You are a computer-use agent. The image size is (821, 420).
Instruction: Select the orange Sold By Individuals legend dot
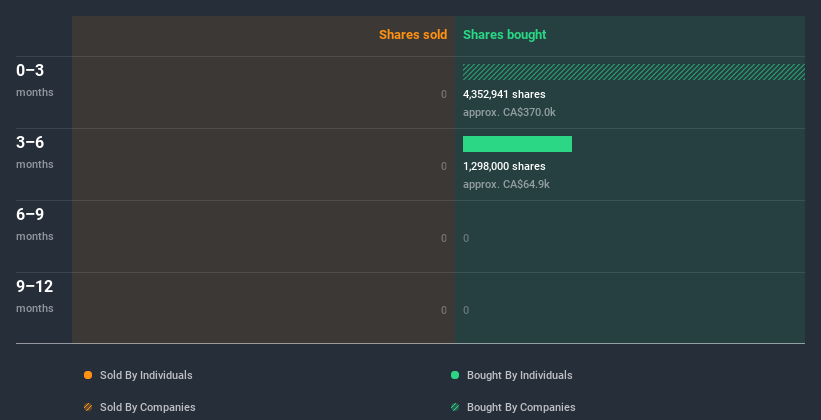(88, 375)
